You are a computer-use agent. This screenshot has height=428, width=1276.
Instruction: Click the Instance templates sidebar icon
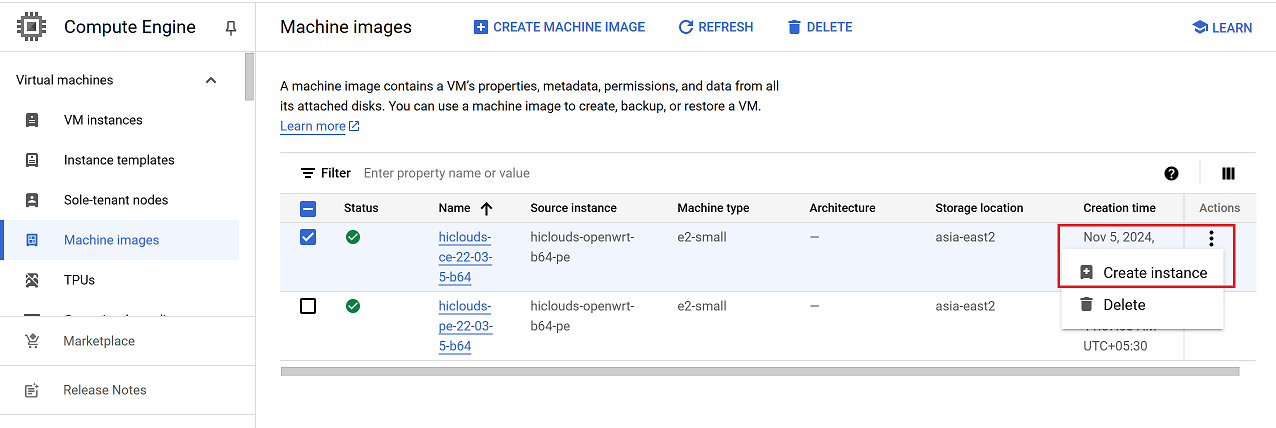pyautogui.click(x=32, y=160)
